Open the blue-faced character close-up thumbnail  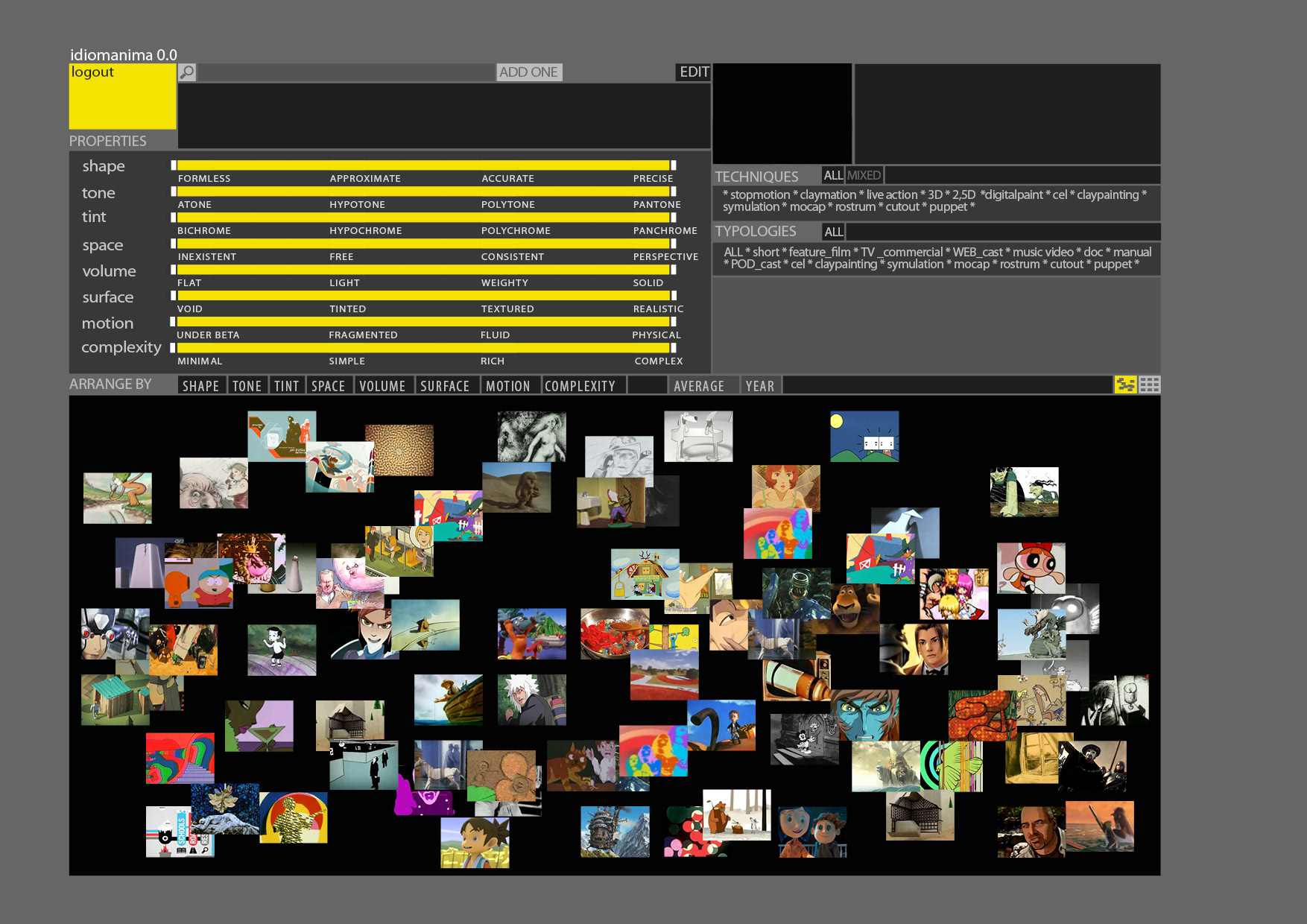click(867, 714)
